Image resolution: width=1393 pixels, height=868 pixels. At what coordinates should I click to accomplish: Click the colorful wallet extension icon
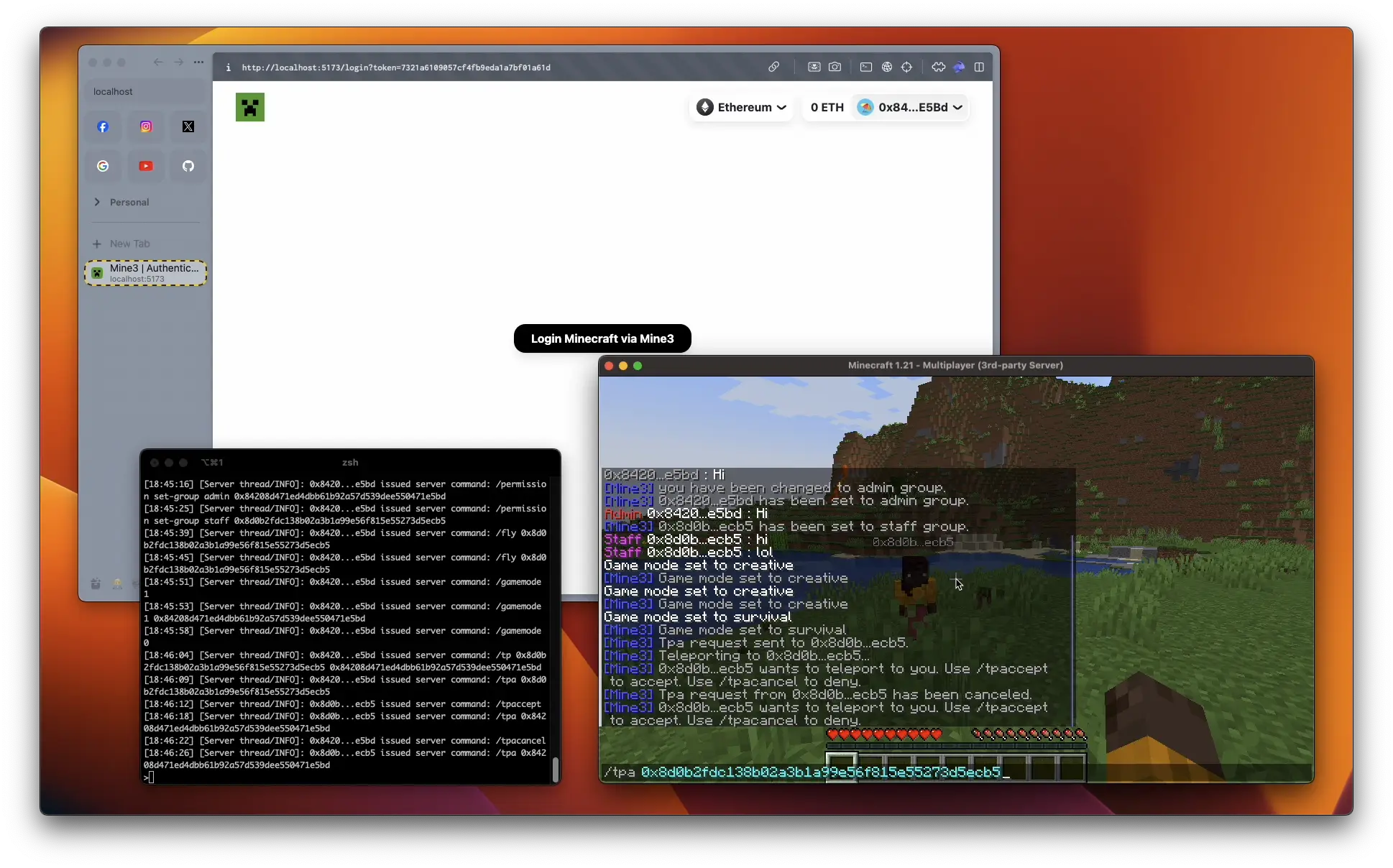pos(959,67)
